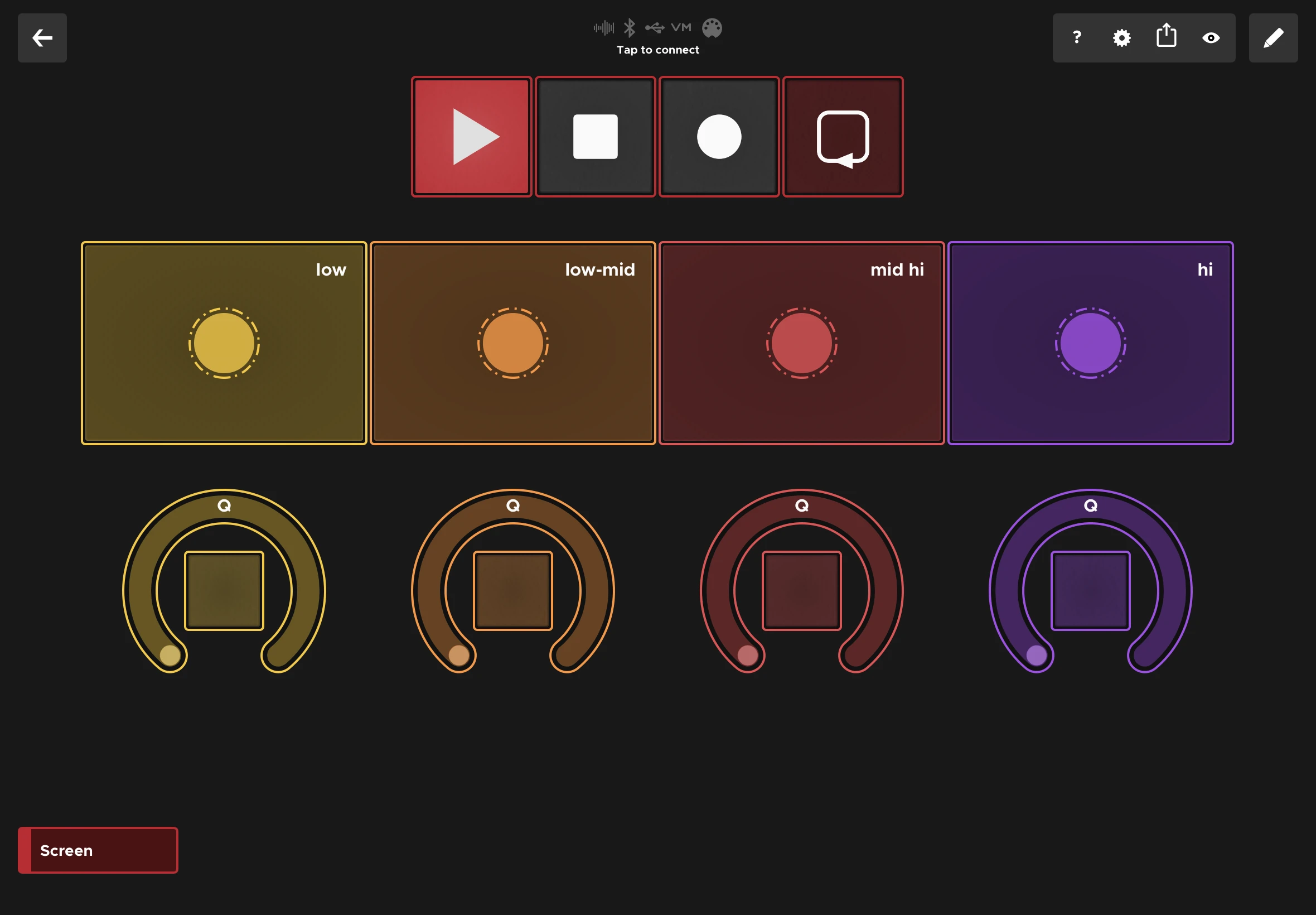Viewport: 1316px width, 915px height.
Task: Open the help question mark icon
Action: [1077, 38]
